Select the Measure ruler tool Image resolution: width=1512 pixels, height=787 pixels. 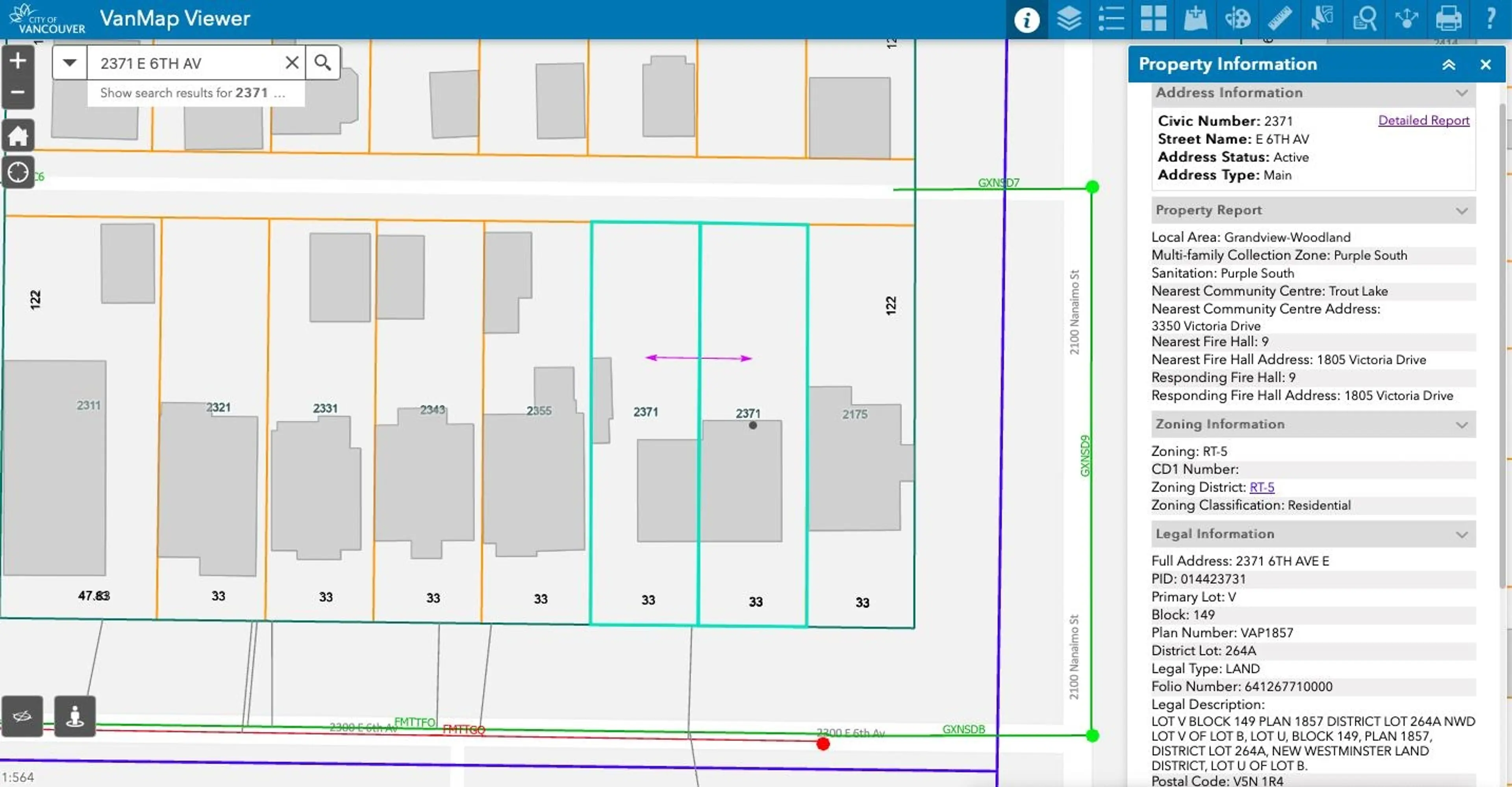point(1280,19)
